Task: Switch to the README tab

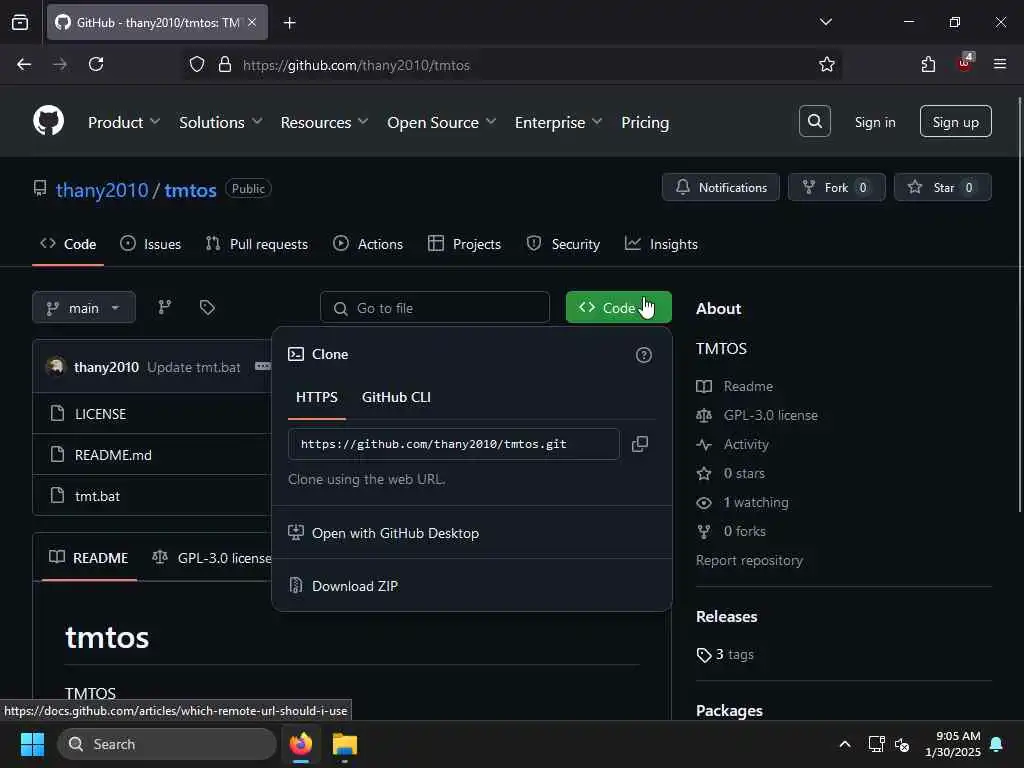Action: point(89,558)
